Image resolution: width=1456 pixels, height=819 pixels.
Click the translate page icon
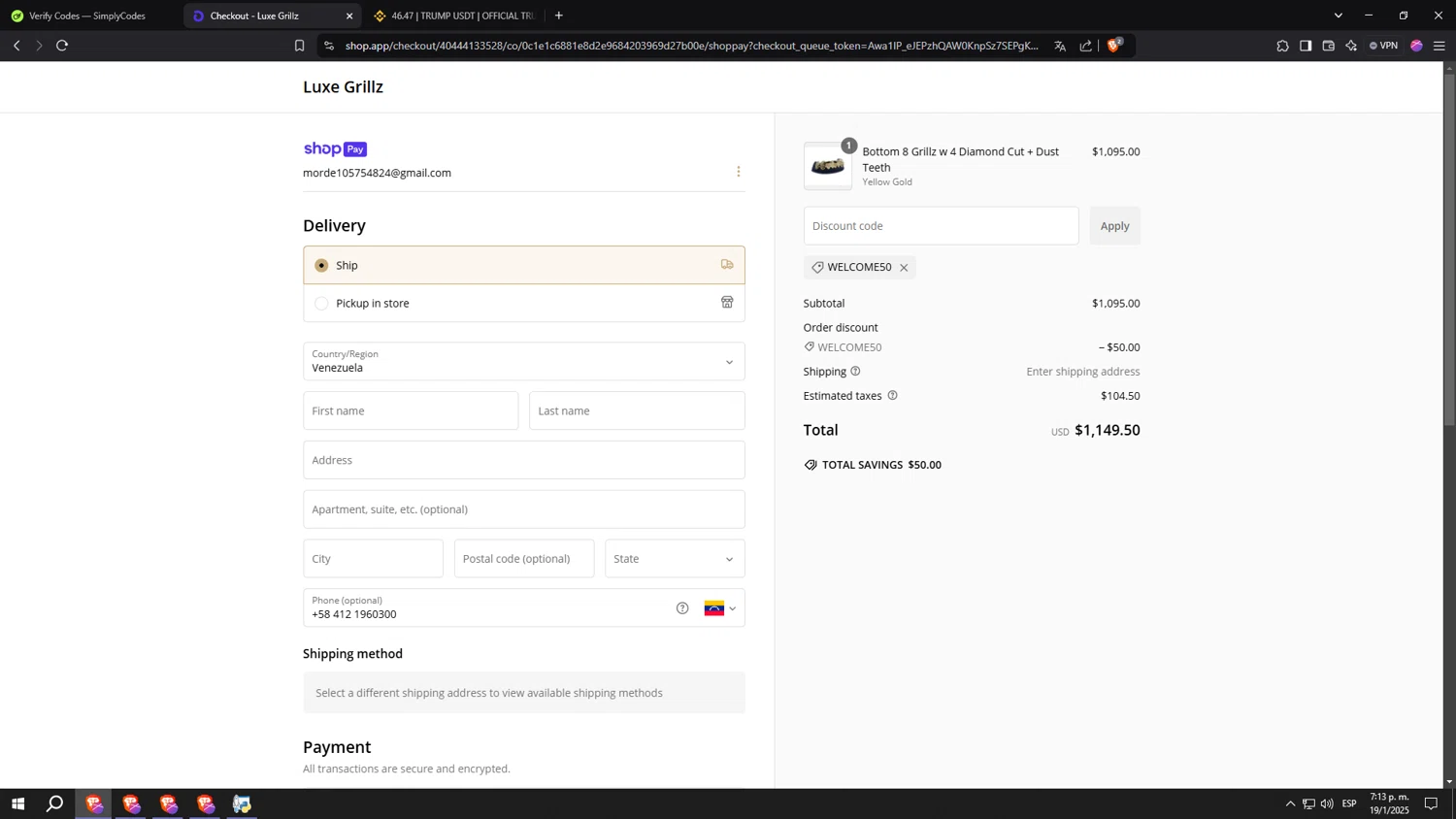tap(1060, 46)
